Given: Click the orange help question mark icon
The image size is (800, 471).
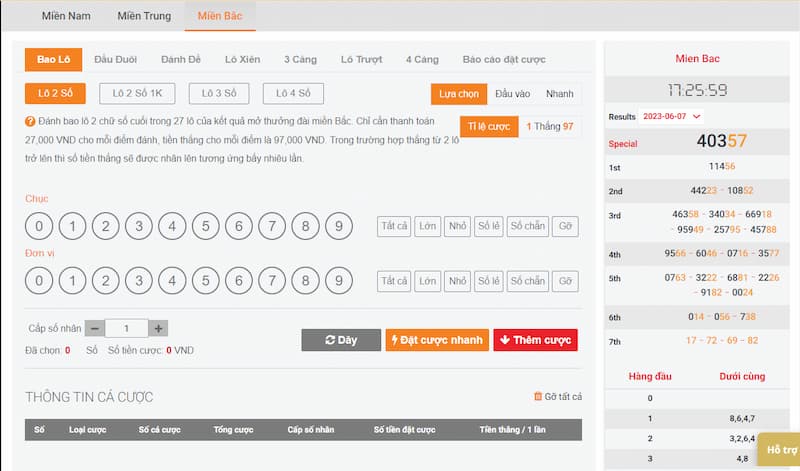Looking at the screenshot, I should pyautogui.click(x=30, y=121).
